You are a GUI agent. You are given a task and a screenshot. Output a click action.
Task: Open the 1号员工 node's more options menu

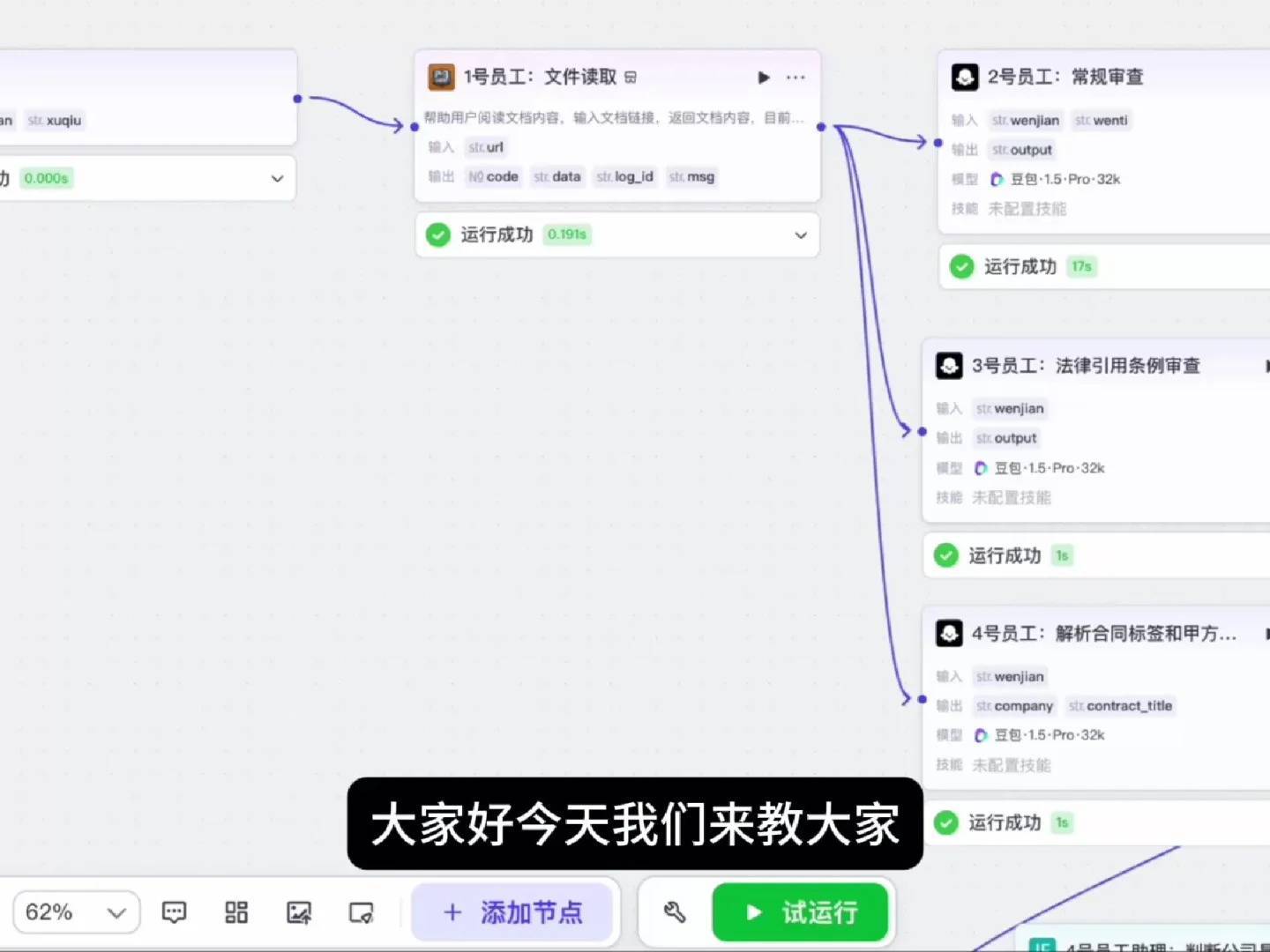click(795, 78)
